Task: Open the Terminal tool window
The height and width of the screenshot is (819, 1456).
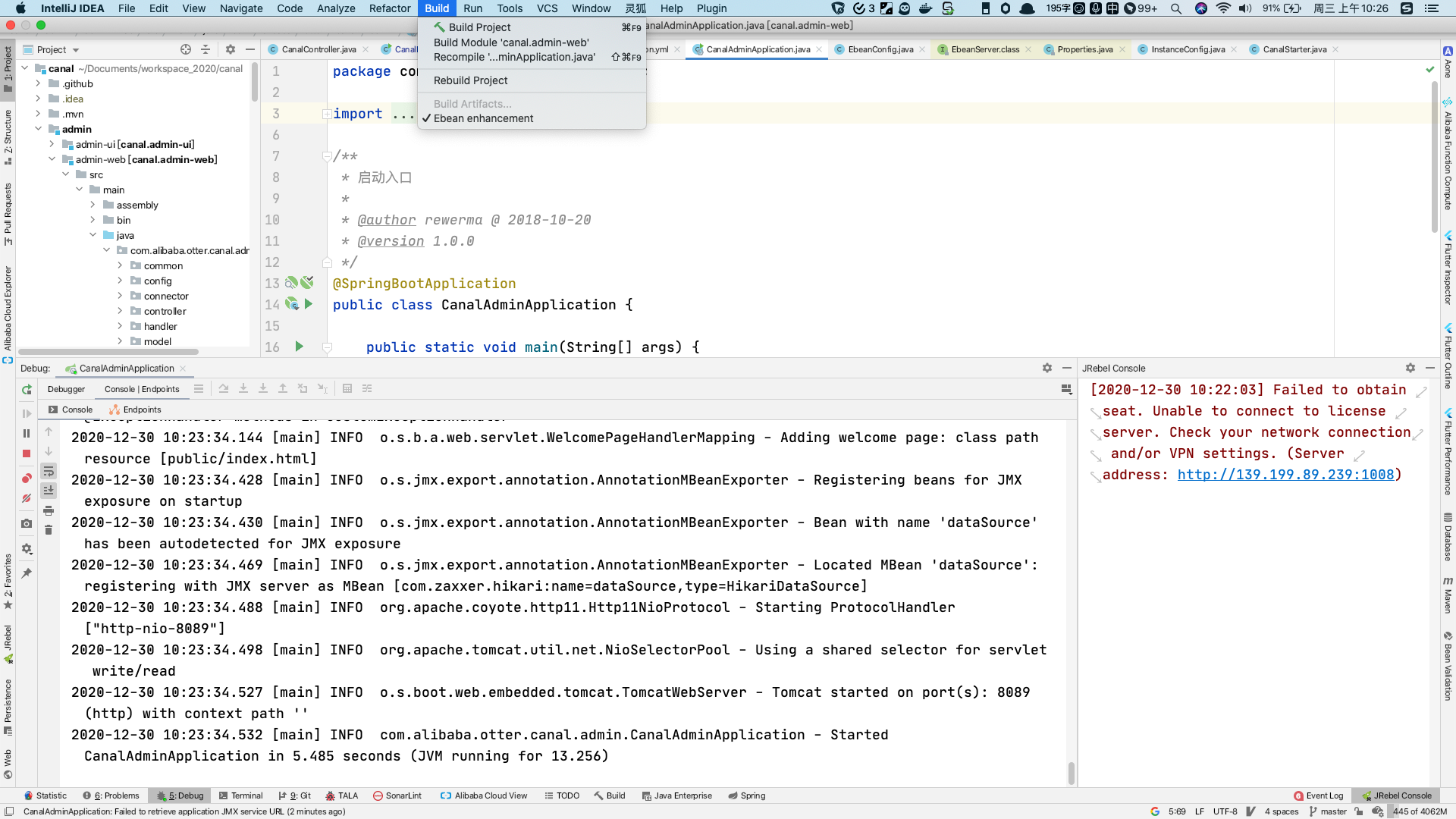Action: (x=240, y=795)
